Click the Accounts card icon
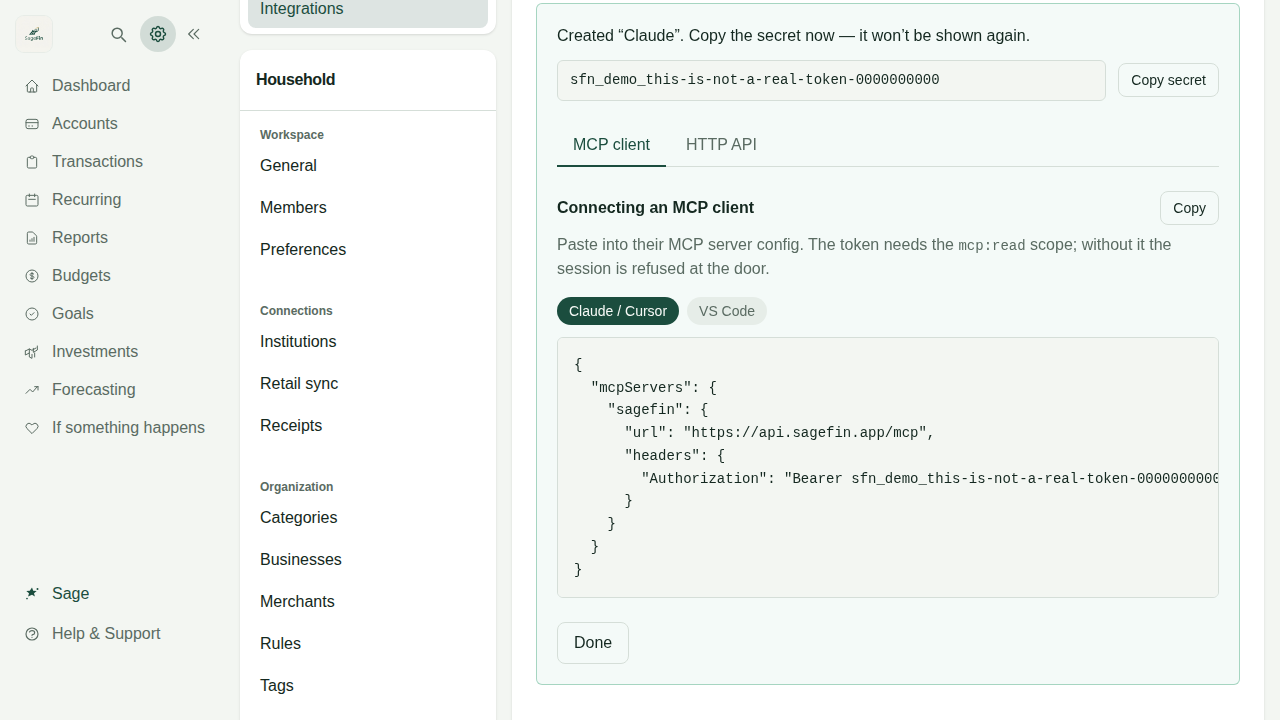This screenshot has width=1280, height=720. pyautogui.click(x=32, y=124)
